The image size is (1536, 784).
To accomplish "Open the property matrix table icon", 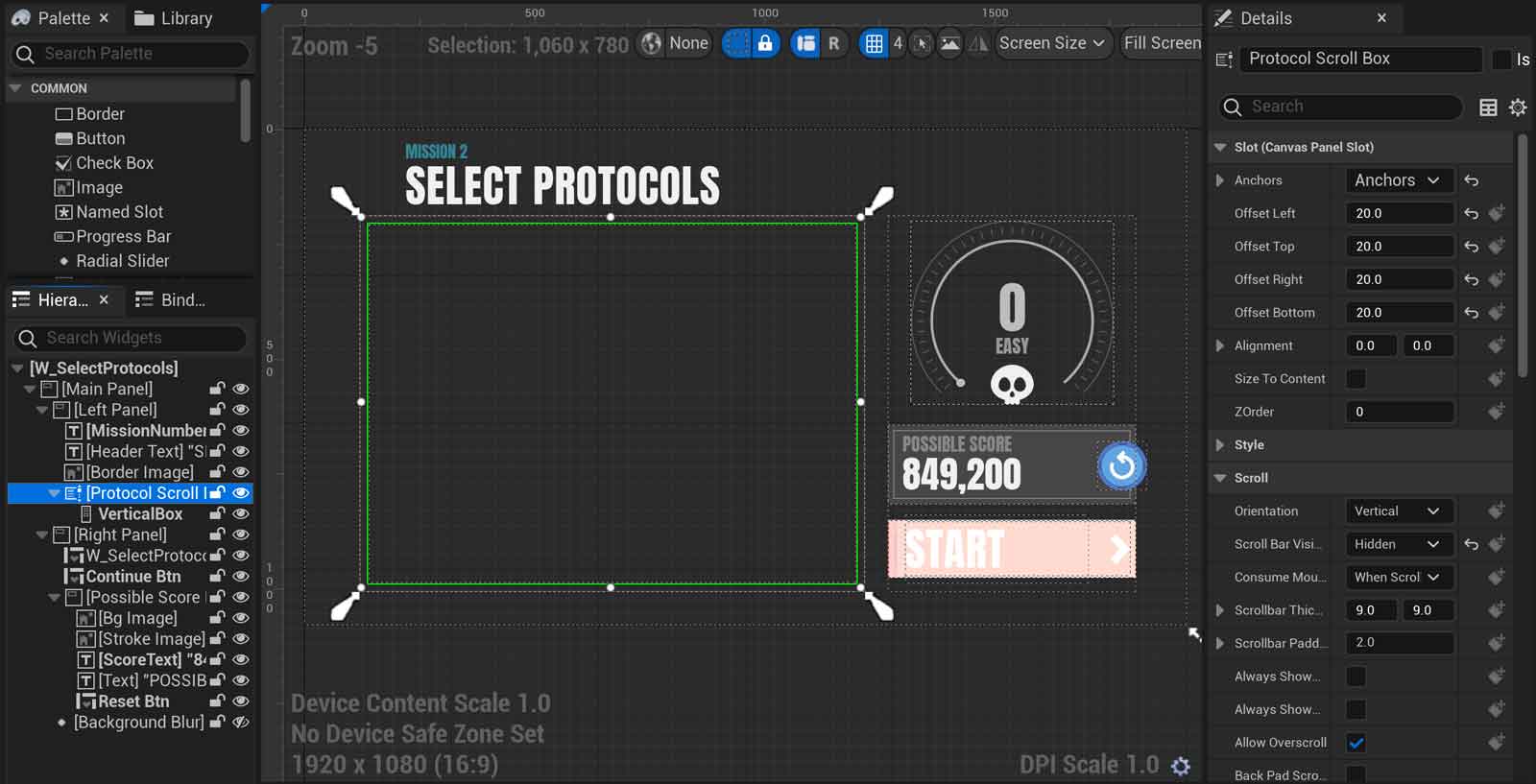I will (x=1488, y=107).
